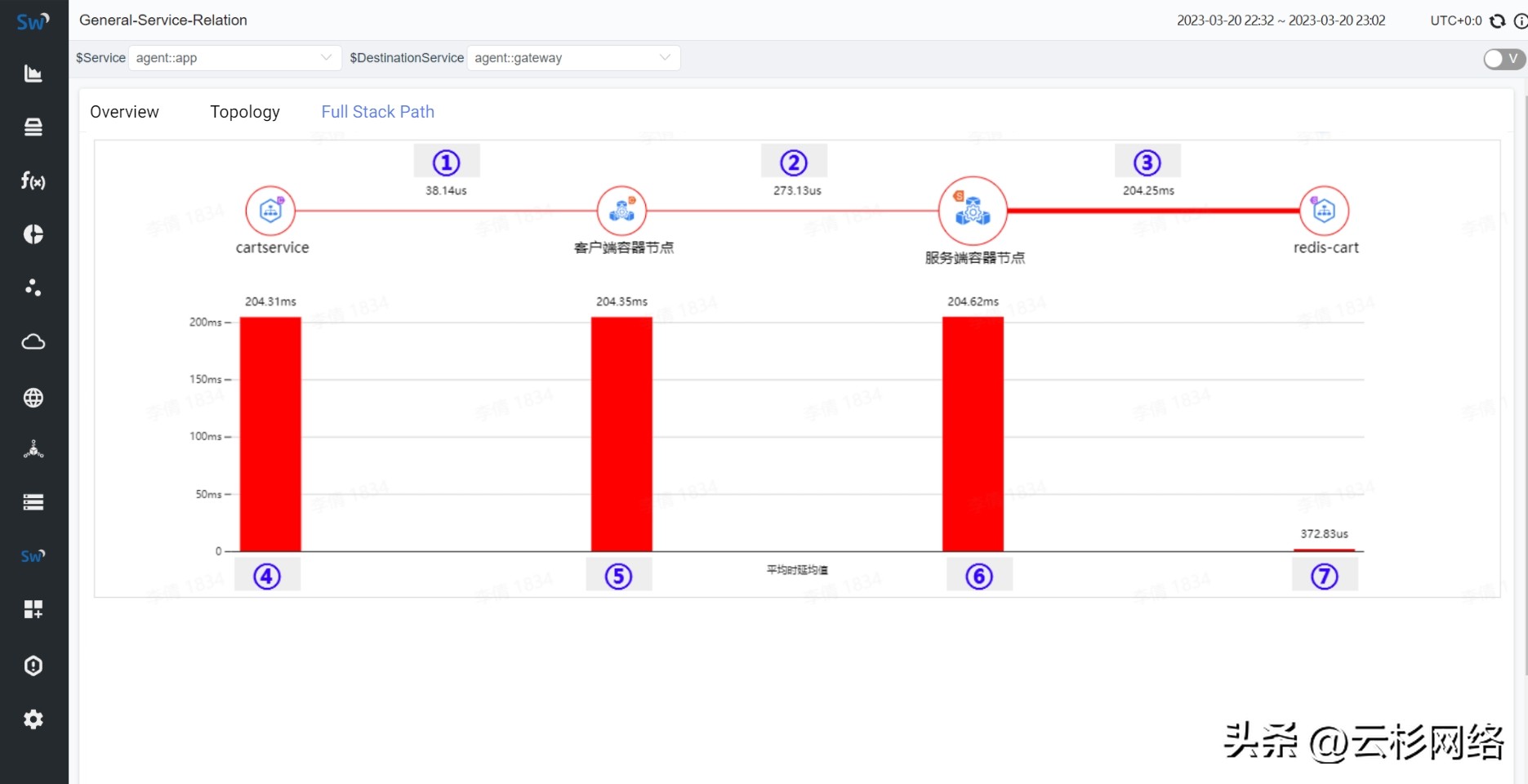Click the 204.35ms red bar
Image resolution: width=1528 pixels, height=784 pixels.
[x=621, y=434]
